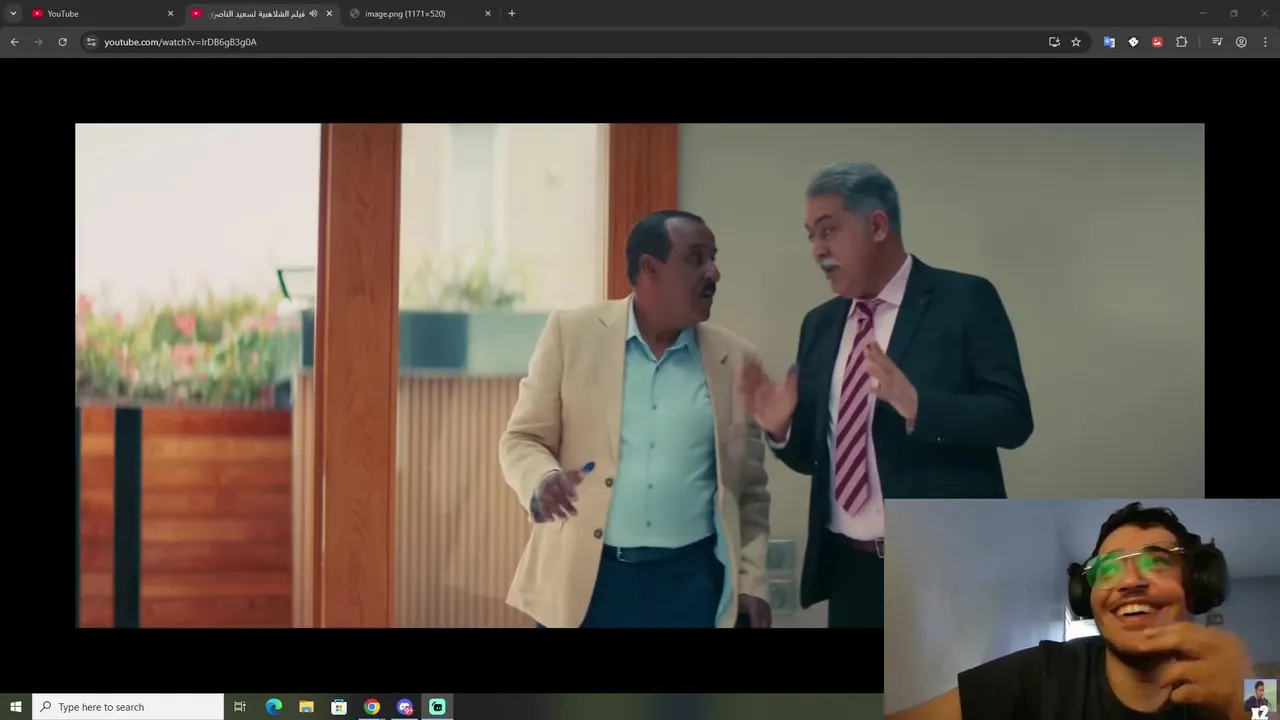Go back to the previous page
This screenshot has width=1280, height=720.
14,42
